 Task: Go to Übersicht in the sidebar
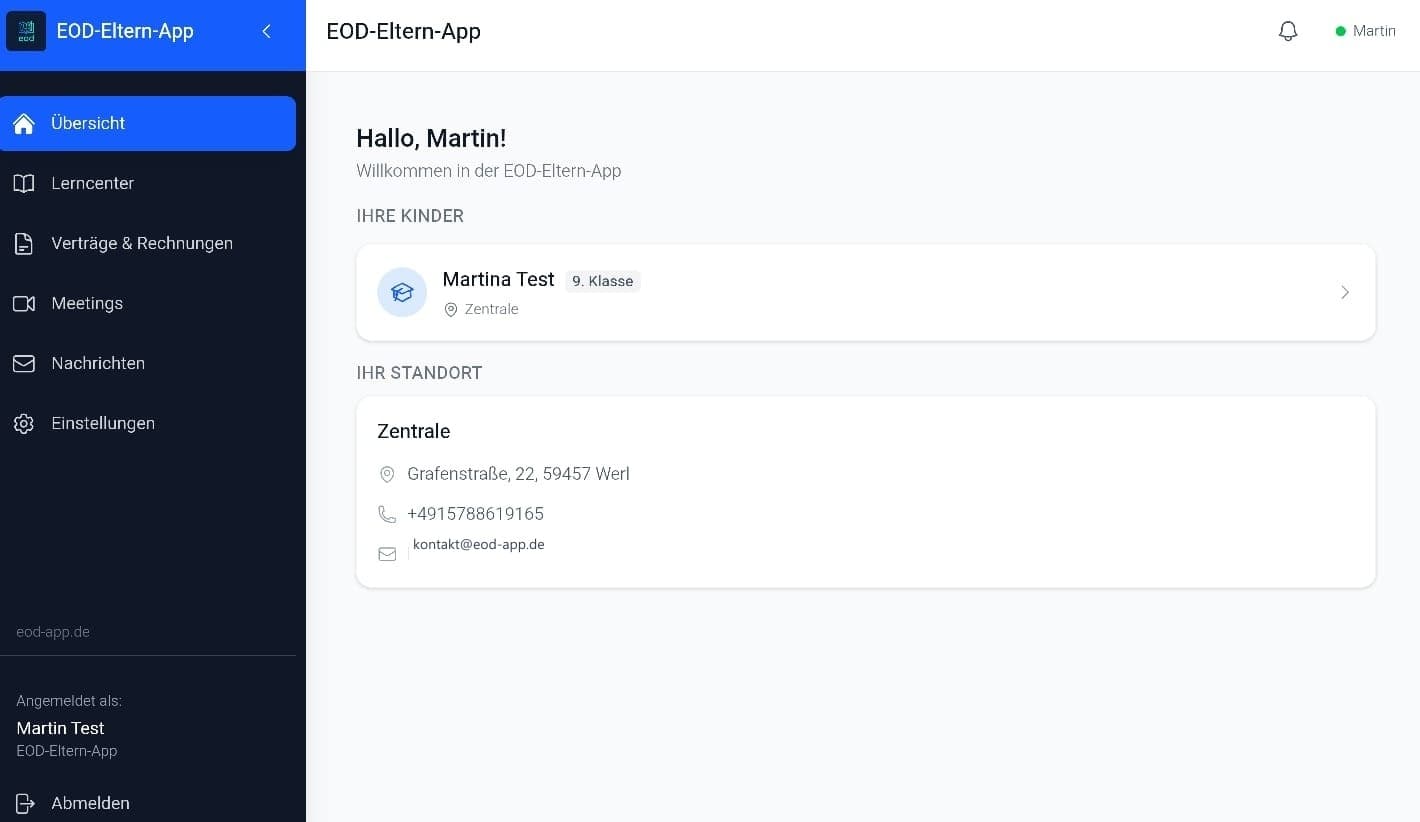(148, 123)
